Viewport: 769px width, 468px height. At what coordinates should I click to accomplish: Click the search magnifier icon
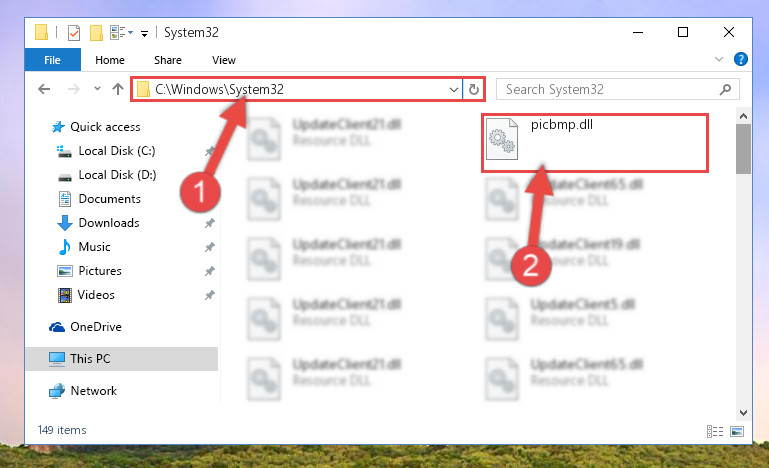click(x=725, y=89)
